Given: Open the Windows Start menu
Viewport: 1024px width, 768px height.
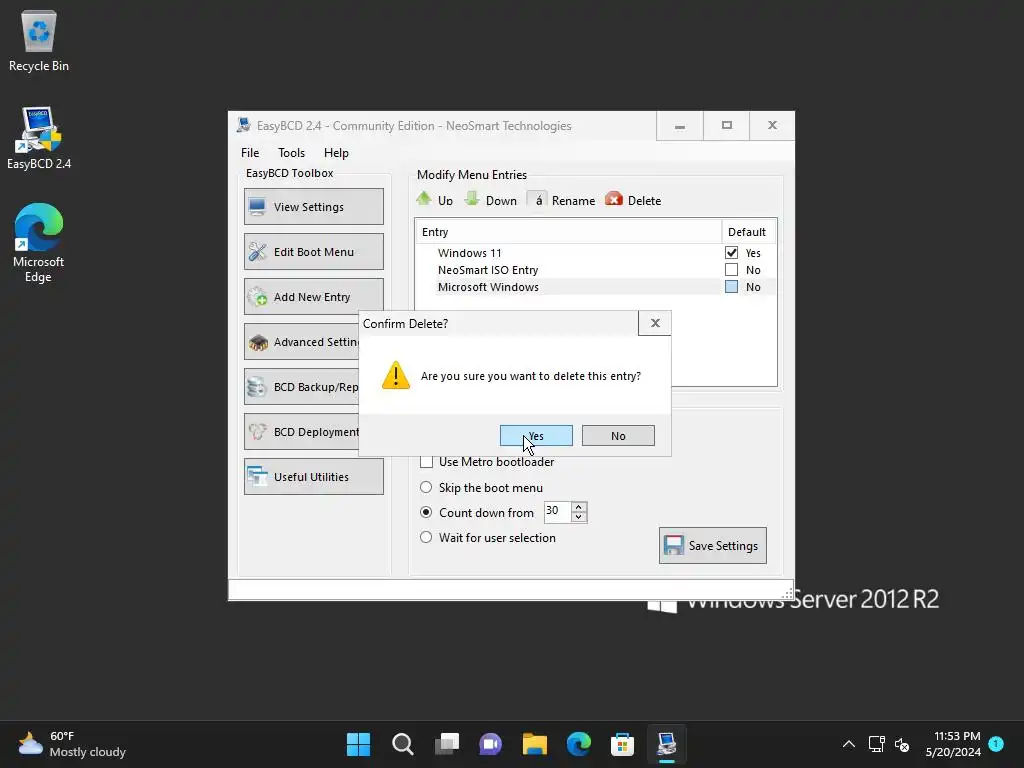Looking at the screenshot, I should click(x=359, y=744).
